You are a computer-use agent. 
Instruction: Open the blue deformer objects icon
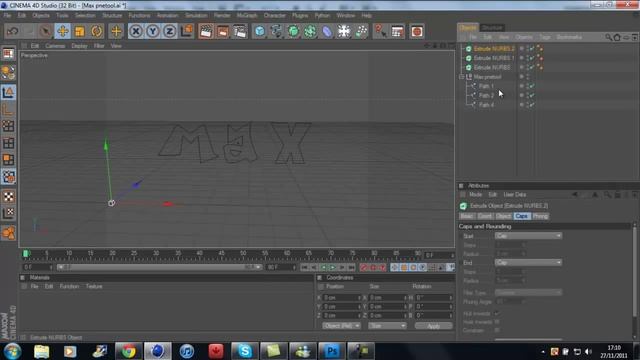(327, 31)
